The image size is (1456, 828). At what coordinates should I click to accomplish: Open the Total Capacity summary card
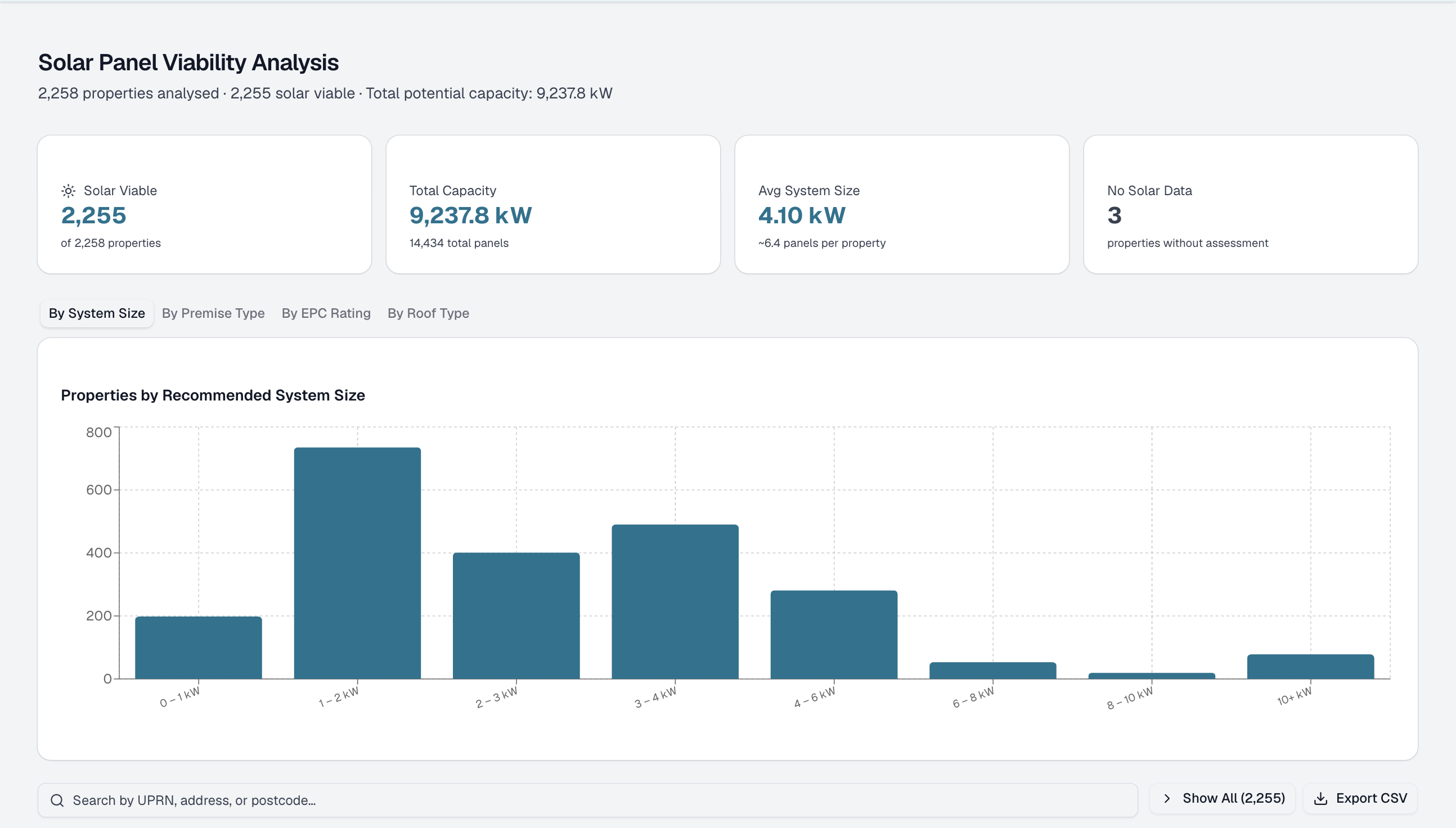pos(554,204)
